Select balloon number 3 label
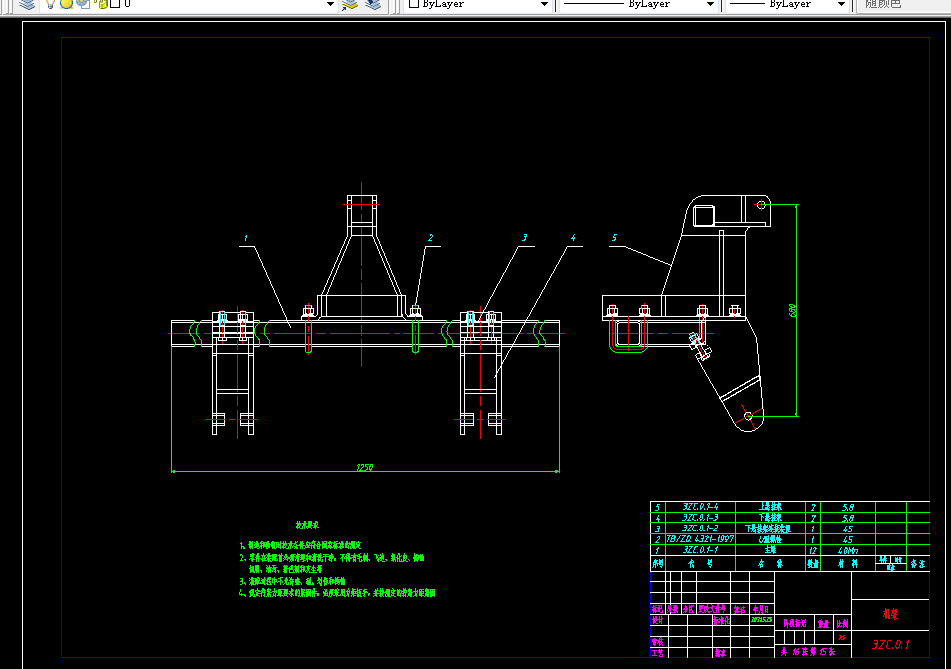Screen dimensions: 951x669 click(x=525, y=238)
